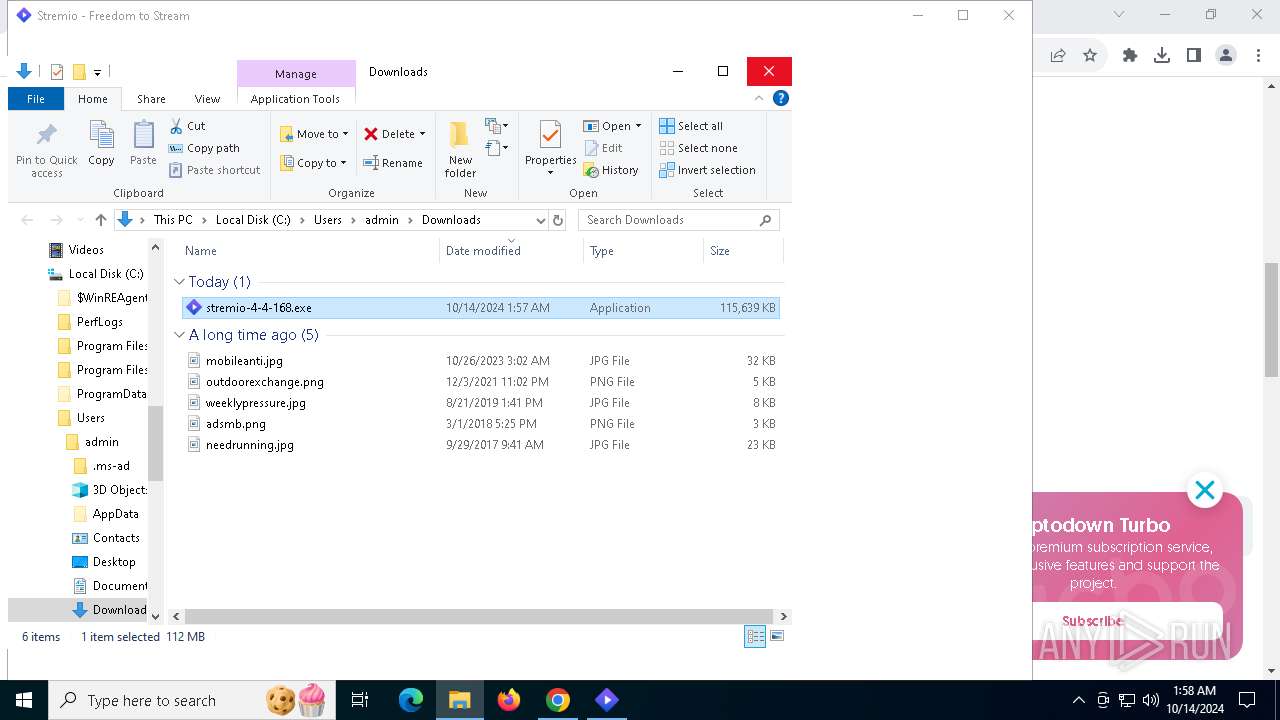Select the stremio-4-4-168.exe file
Viewport: 1280px width, 720px height.
[x=480, y=308]
